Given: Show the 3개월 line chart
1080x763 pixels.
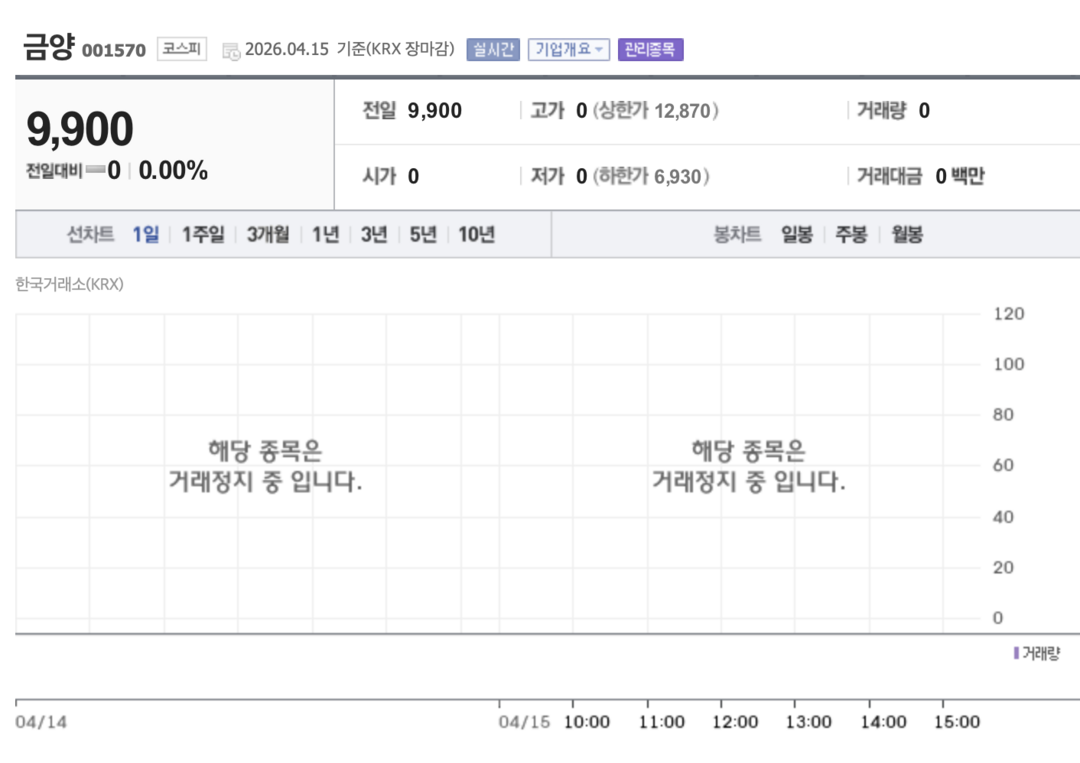Looking at the screenshot, I should pos(268,235).
